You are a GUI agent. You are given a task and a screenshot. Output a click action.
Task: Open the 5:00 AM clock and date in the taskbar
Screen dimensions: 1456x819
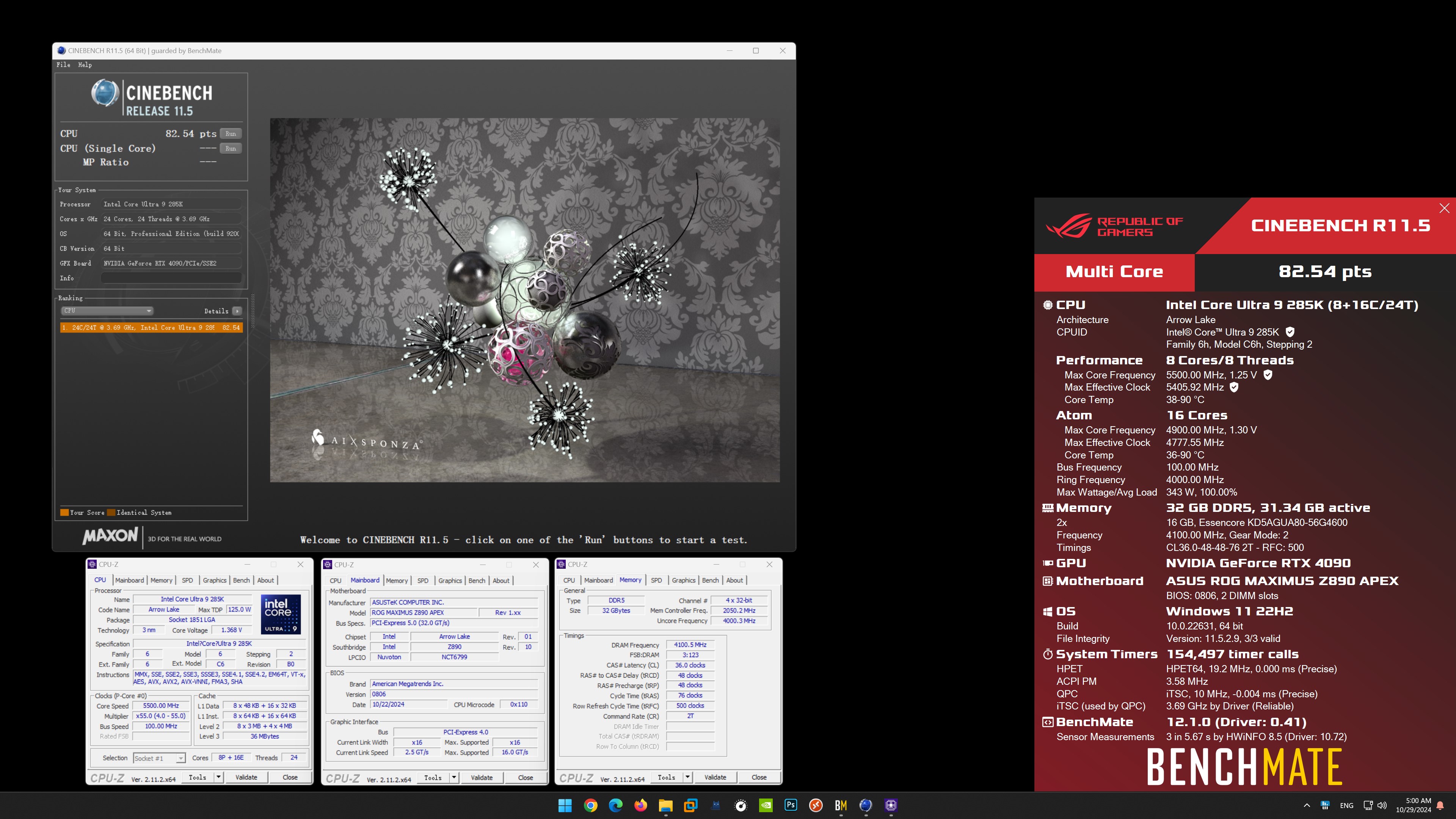(x=1413, y=805)
